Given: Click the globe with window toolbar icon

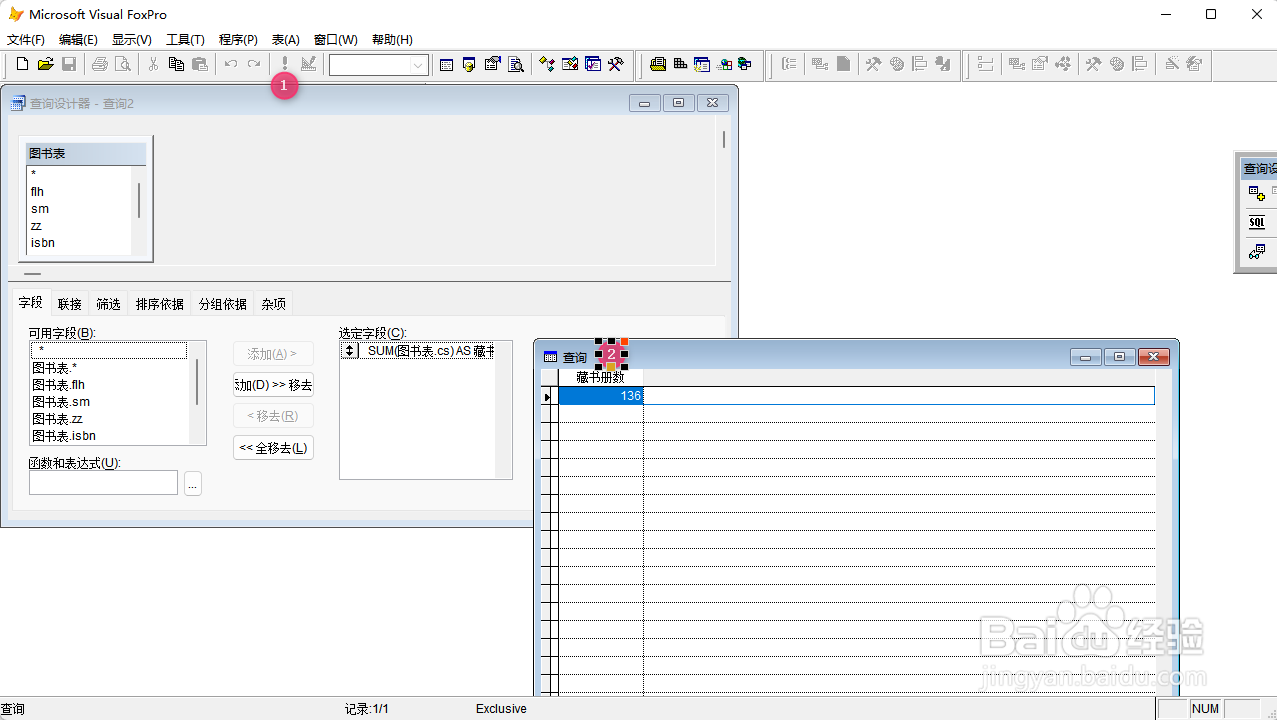Looking at the screenshot, I should pos(745,64).
